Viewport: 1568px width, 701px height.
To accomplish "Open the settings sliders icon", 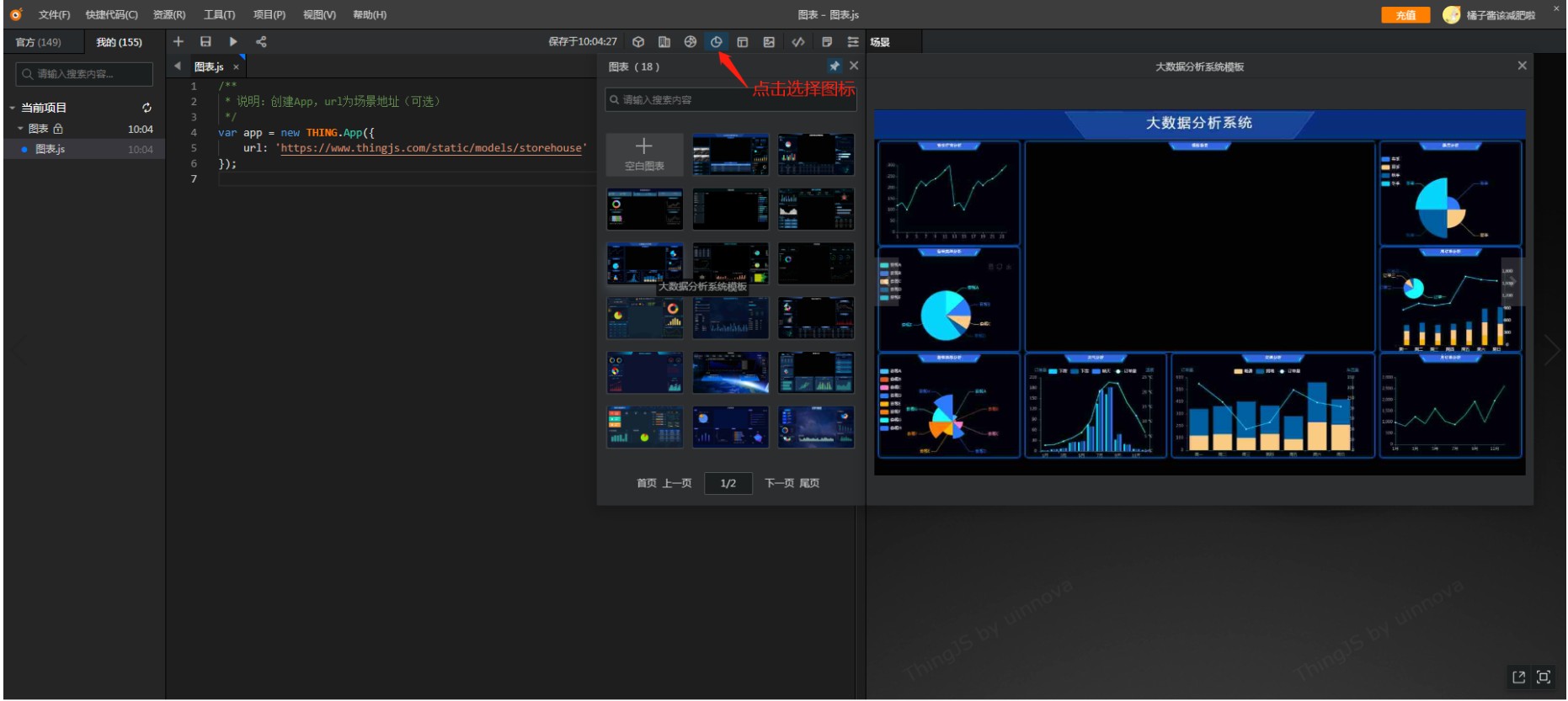I will pos(853,41).
